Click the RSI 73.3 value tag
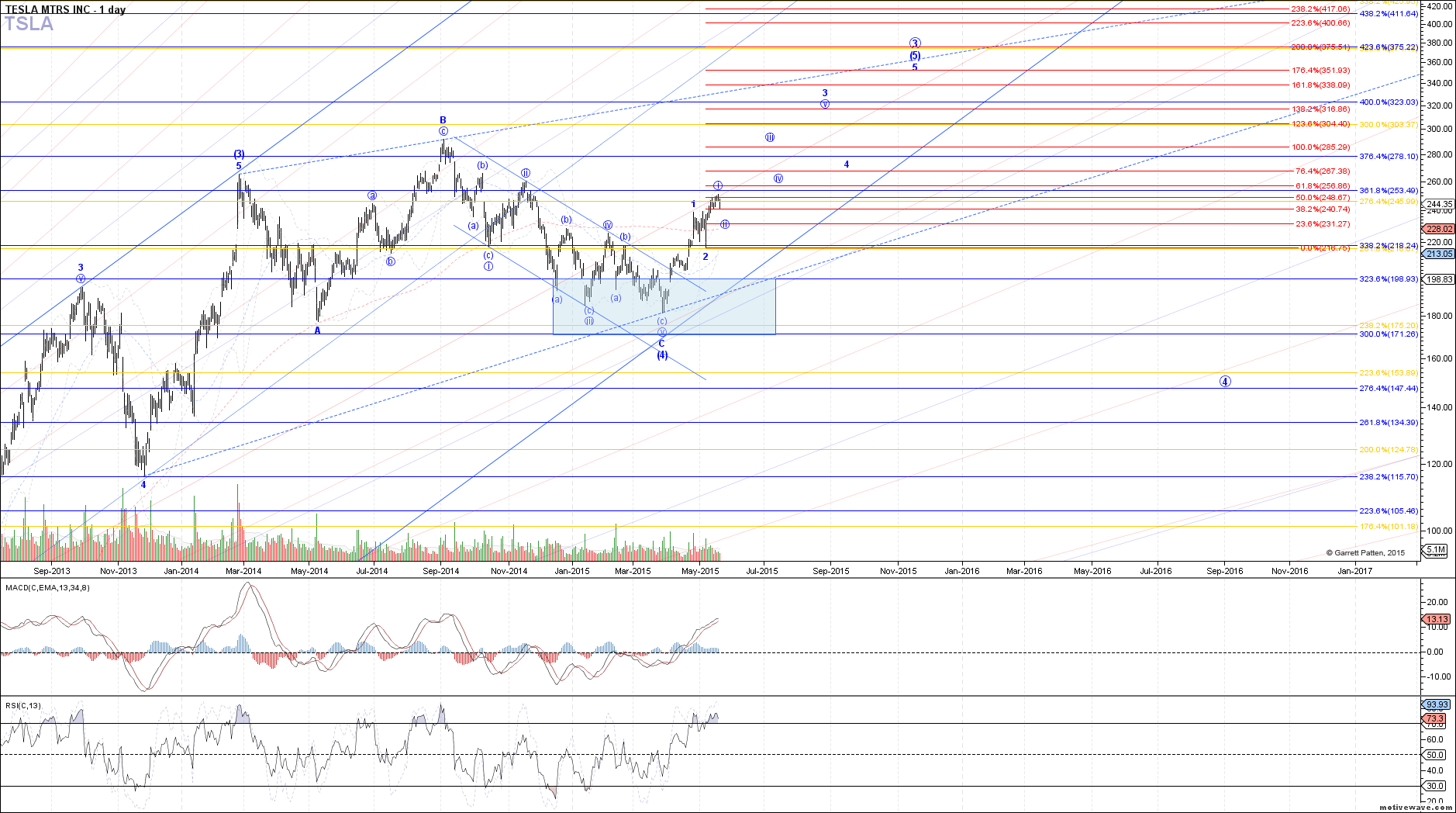This screenshot has height=813, width=1456. pos(1435,719)
